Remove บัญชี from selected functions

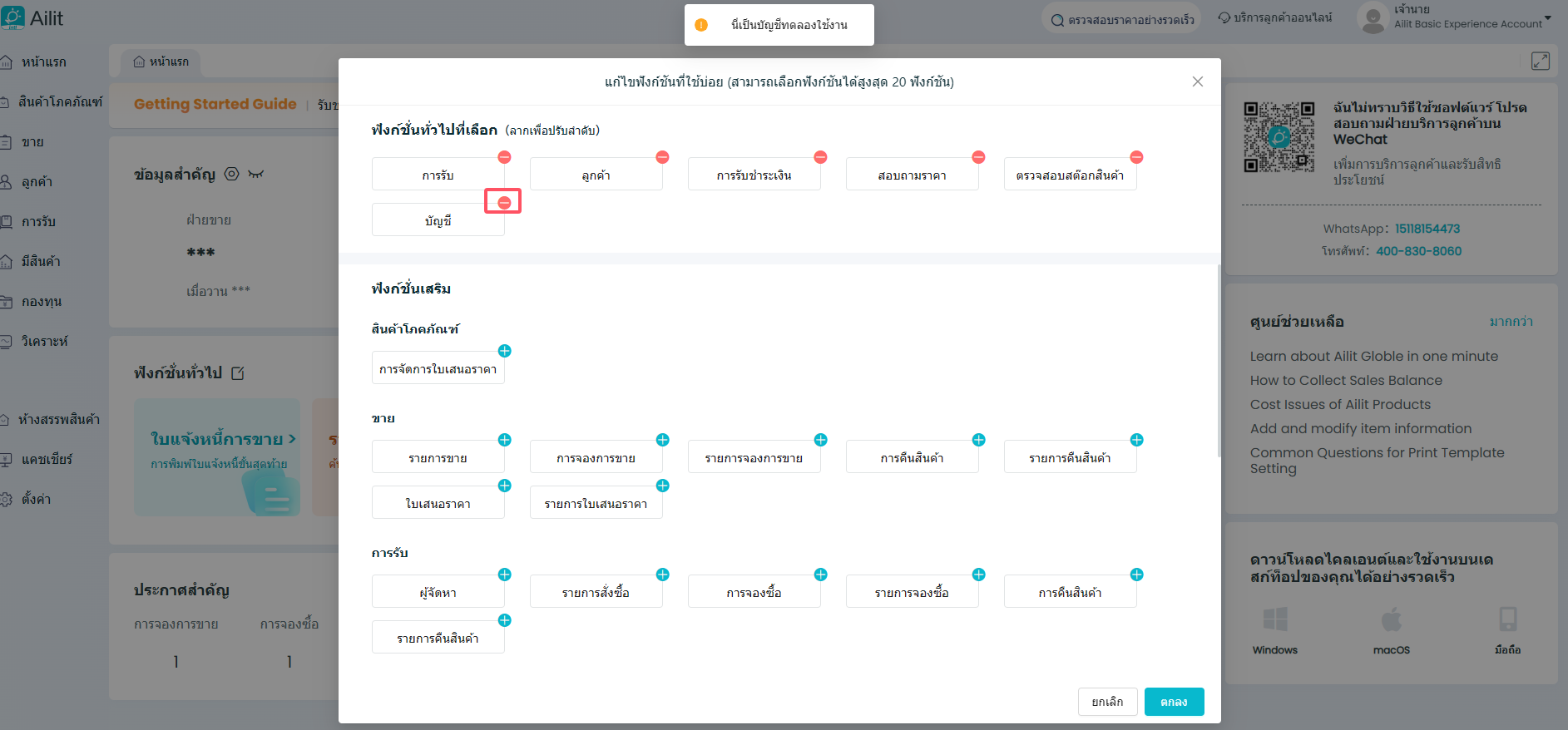(504, 203)
